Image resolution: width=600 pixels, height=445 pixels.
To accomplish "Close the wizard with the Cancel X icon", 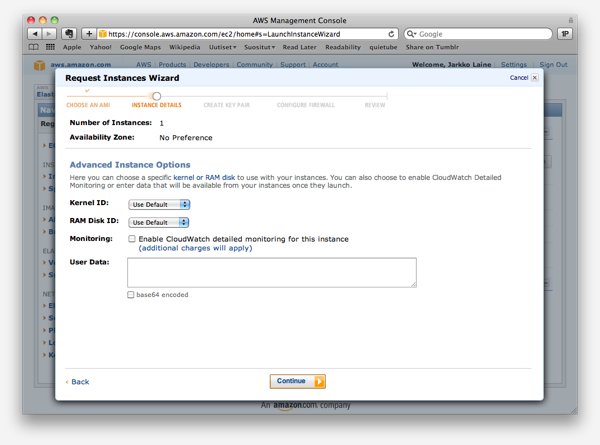I will (534, 77).
